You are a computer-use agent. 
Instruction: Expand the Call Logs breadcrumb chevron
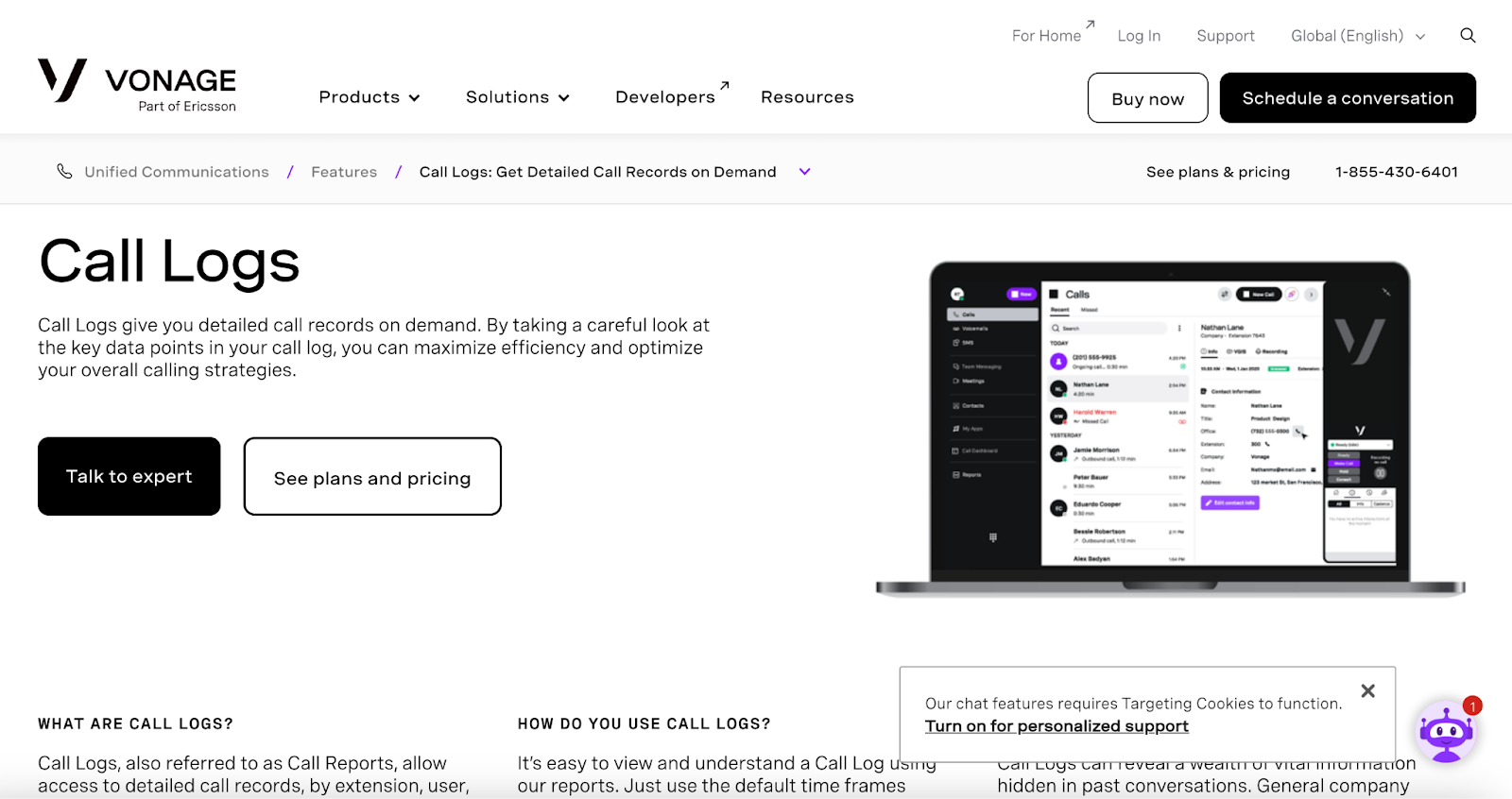805,172
